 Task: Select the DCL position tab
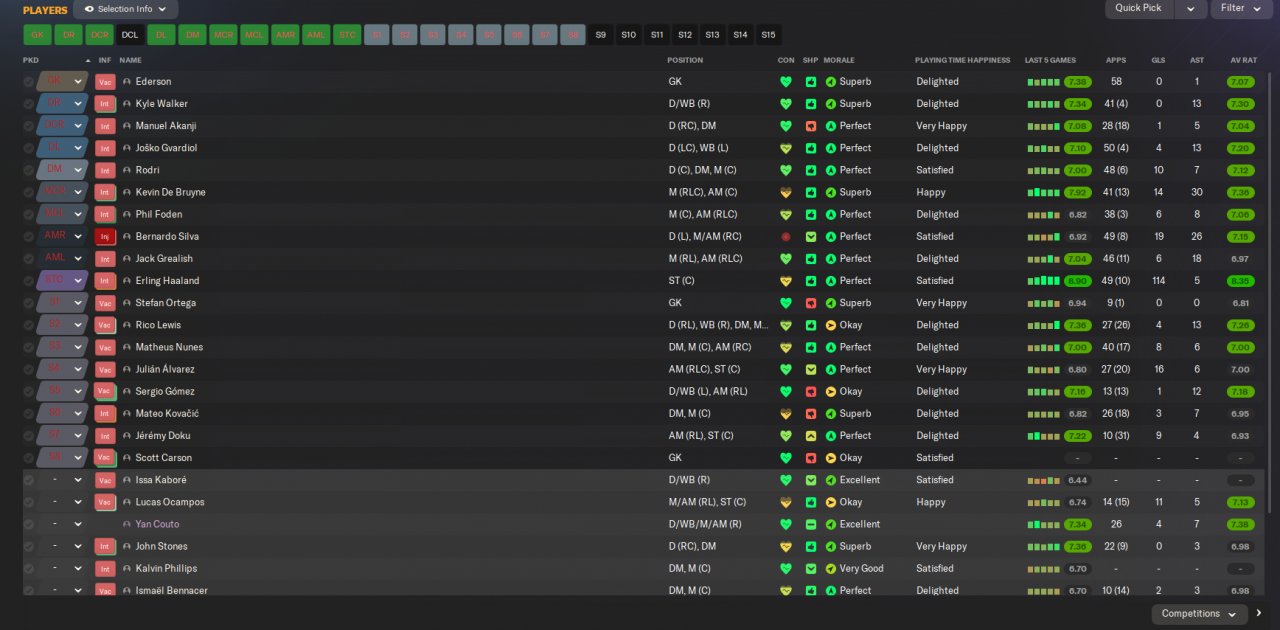(130, 35)
